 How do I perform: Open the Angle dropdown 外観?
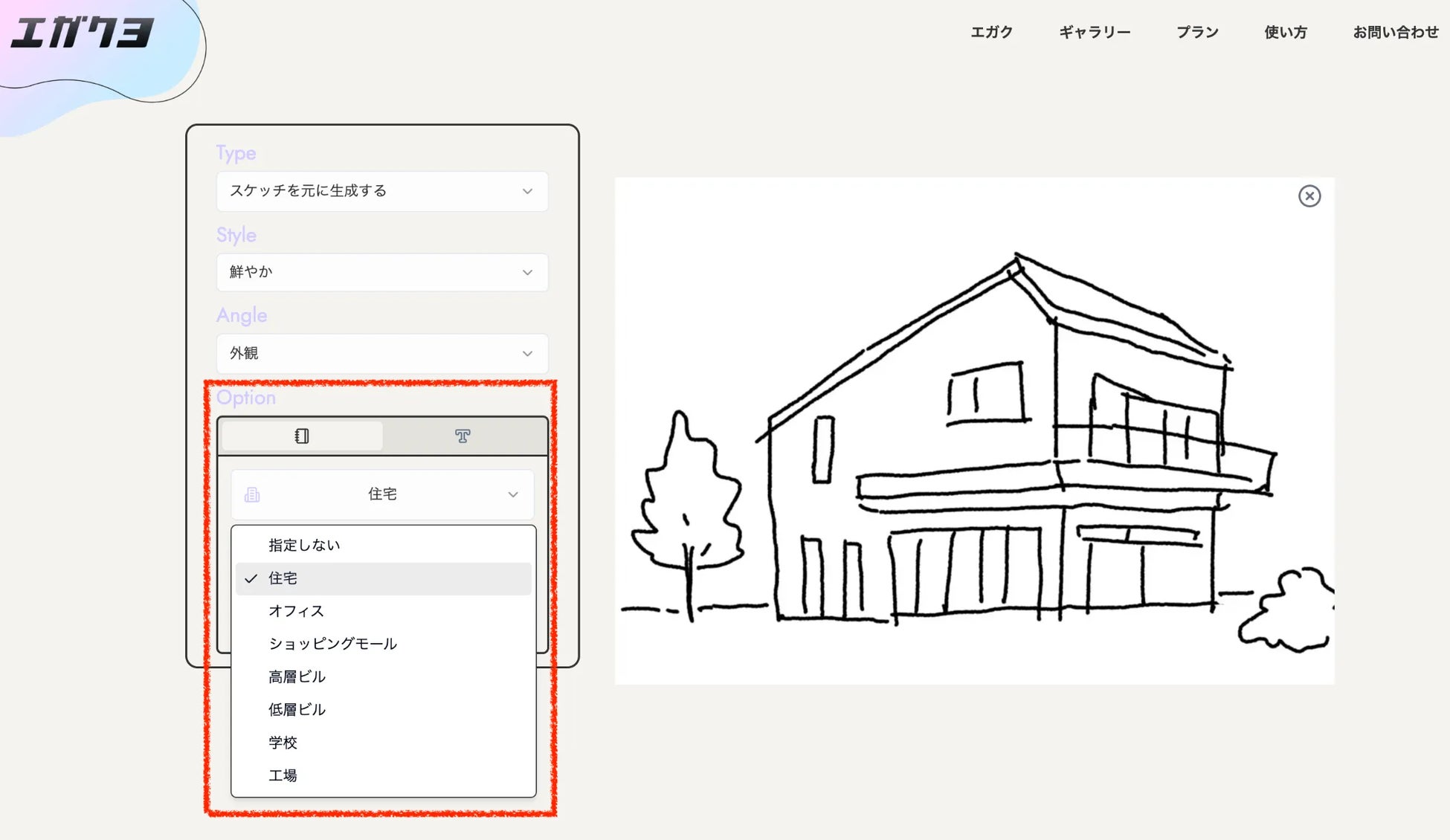tap(381, 353)
